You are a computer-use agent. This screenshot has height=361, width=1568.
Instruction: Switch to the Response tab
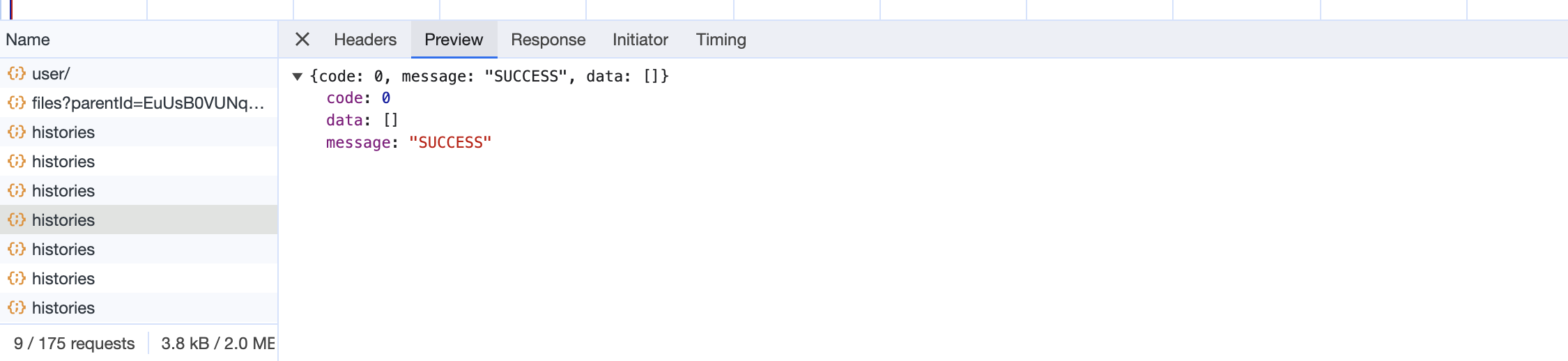pyautogui.click(x=548, y=40)
